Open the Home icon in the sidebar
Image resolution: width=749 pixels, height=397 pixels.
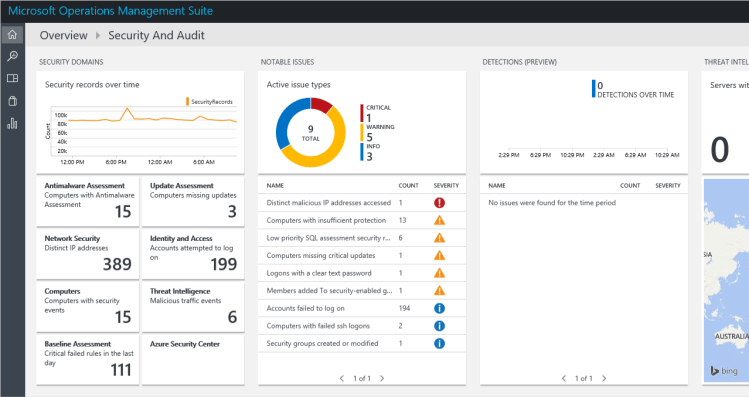pos(12,34)
